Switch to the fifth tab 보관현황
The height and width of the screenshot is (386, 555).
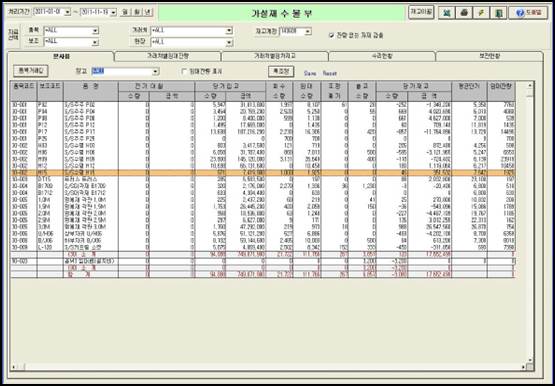pos(489,56)
